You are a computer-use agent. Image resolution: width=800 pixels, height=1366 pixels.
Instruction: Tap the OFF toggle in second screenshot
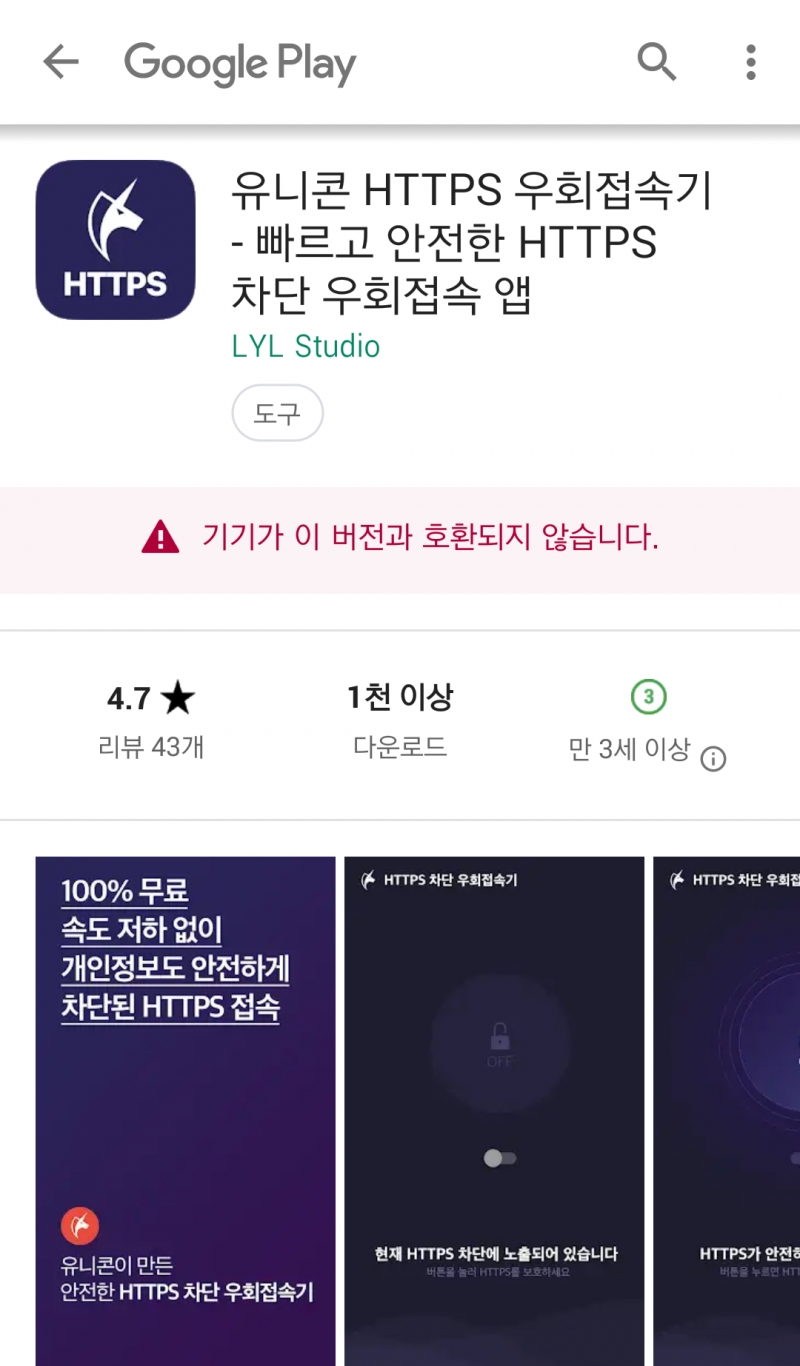pos(499,1158)
